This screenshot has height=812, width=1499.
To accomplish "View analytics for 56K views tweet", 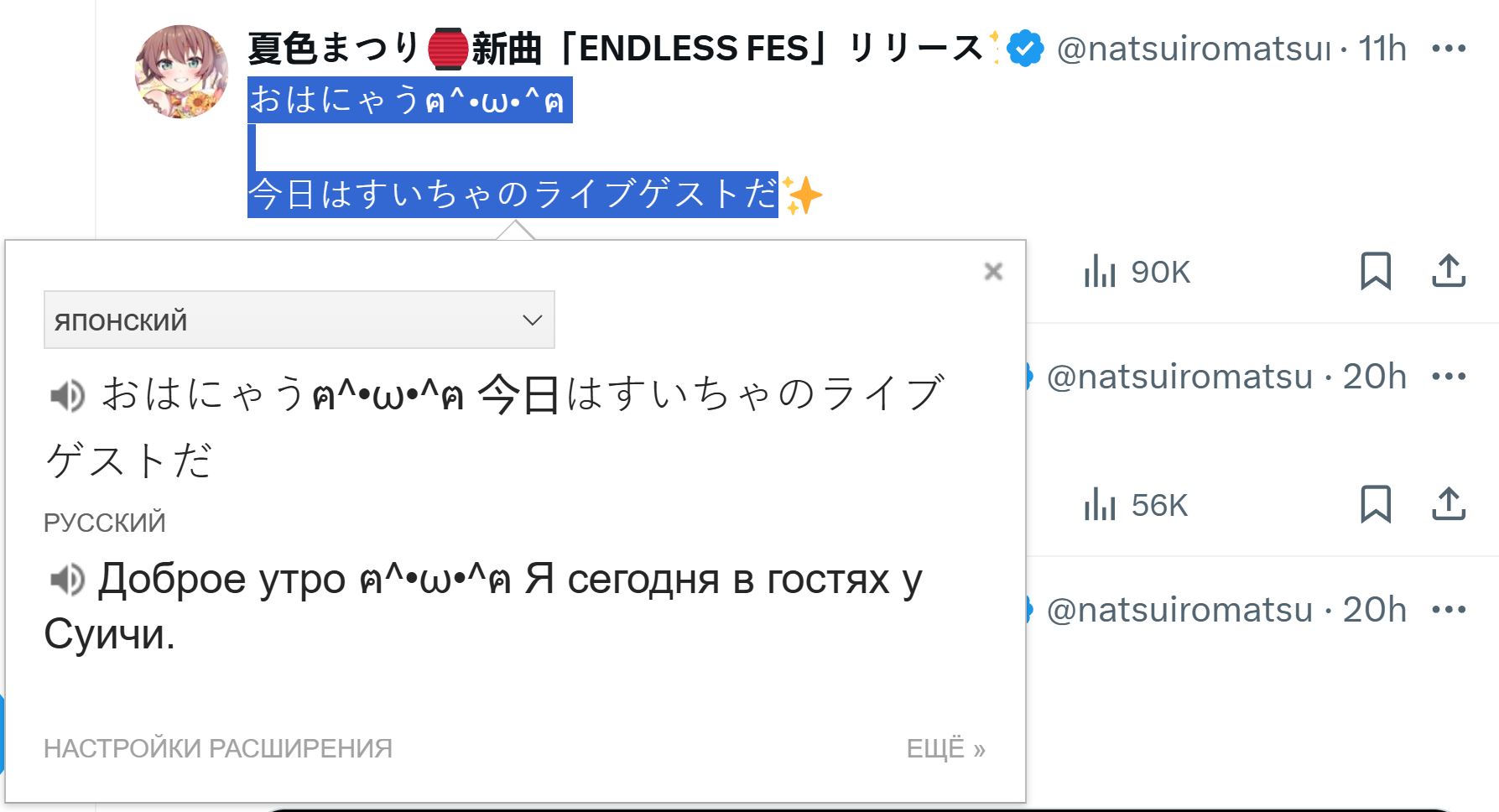I will [x=1135, y=505].
